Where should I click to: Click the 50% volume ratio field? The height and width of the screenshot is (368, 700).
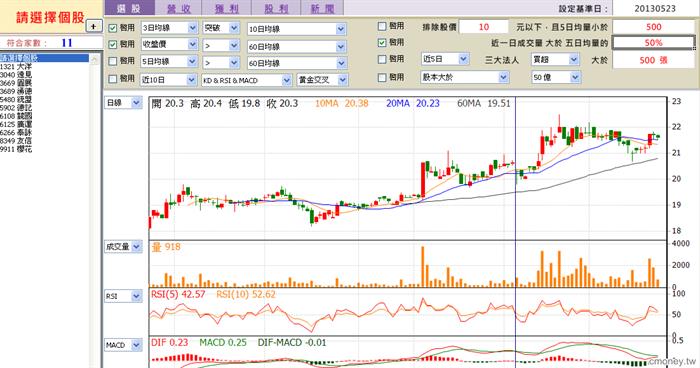(653, 43)
